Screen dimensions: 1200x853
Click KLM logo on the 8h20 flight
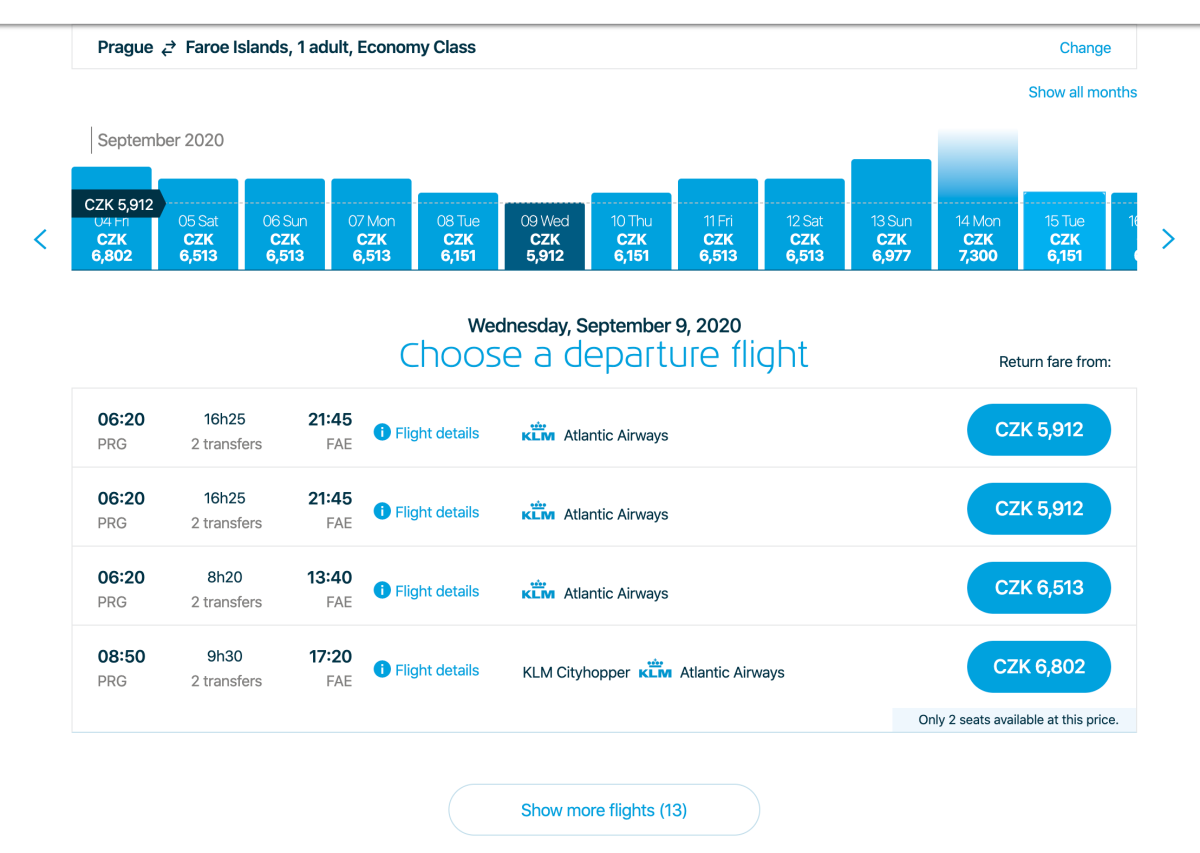pyautogui.click(x=539, y=591)
